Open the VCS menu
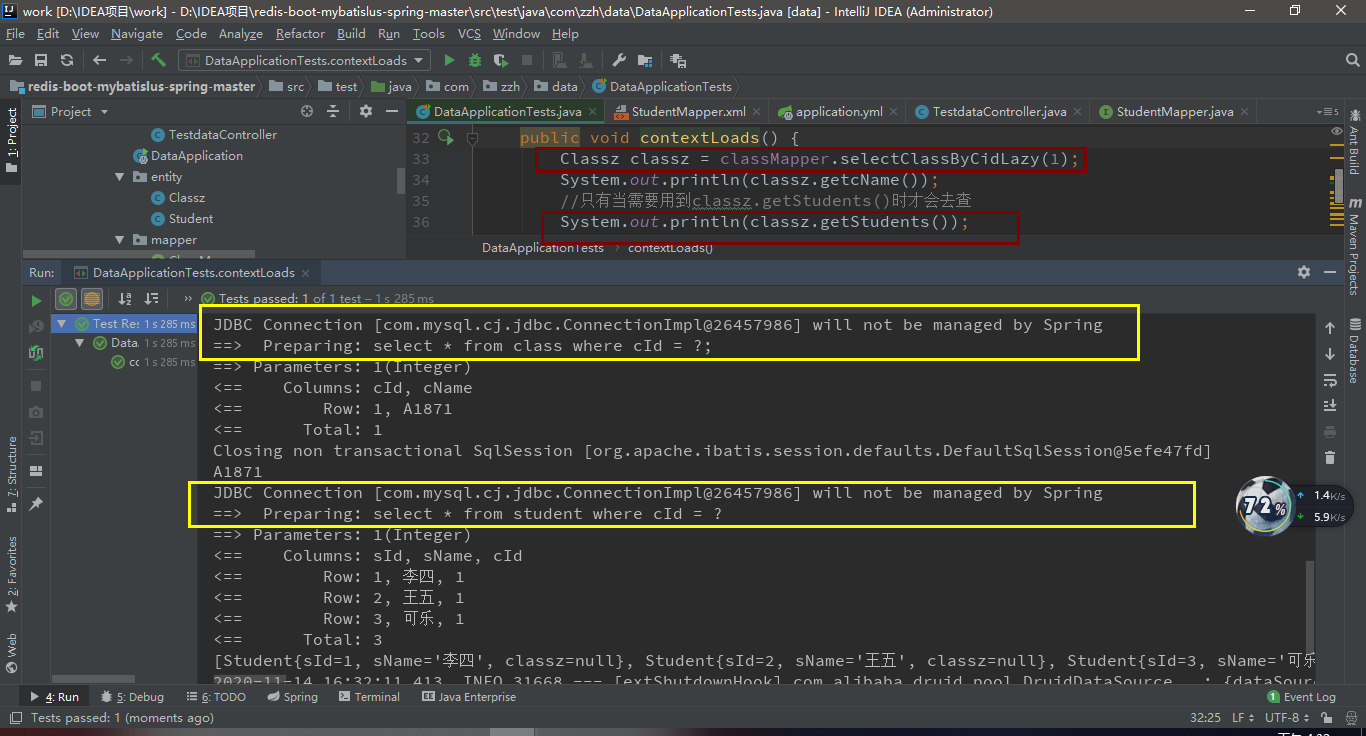 469,34
